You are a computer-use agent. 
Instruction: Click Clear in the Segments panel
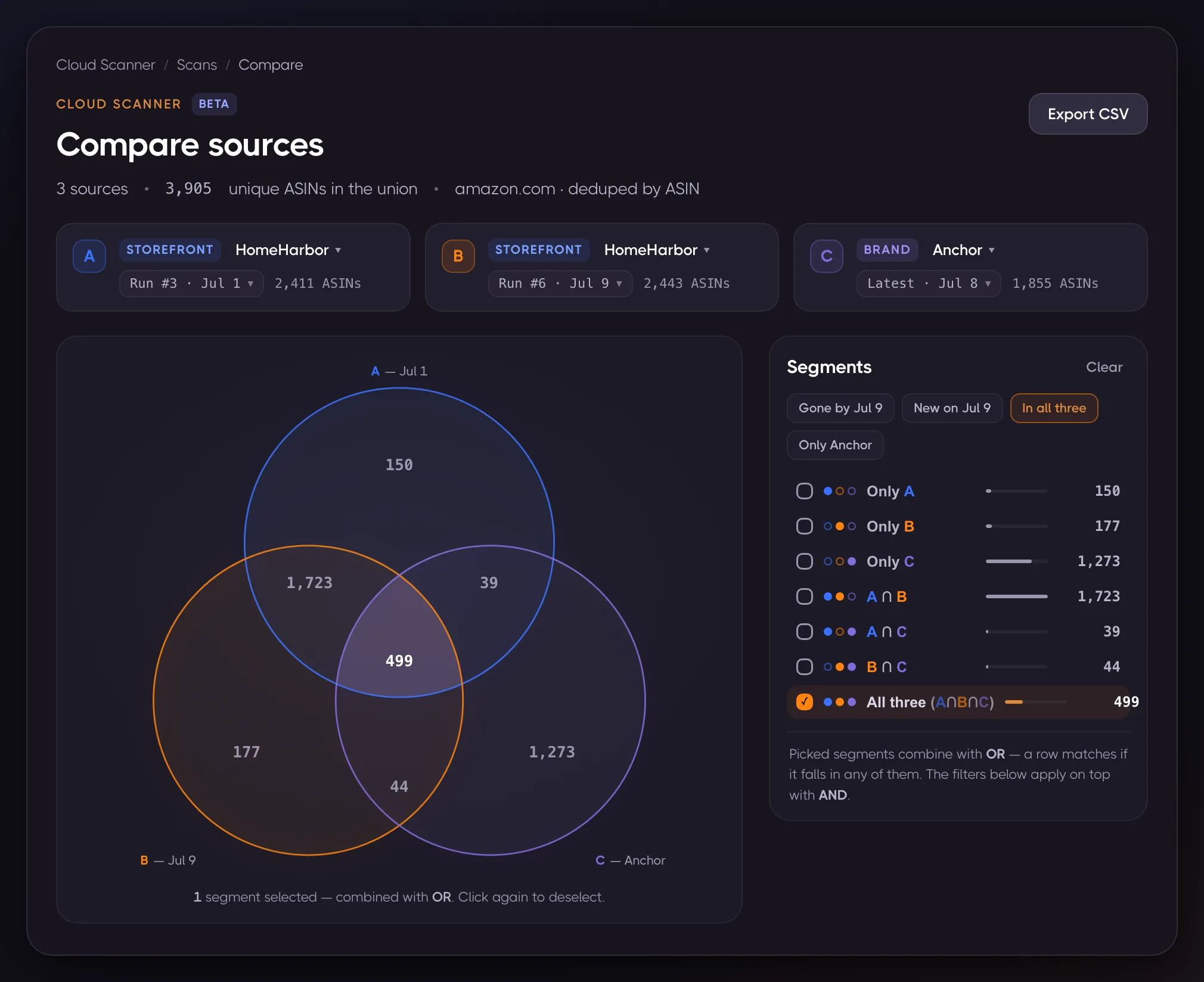pos(1104,367)
